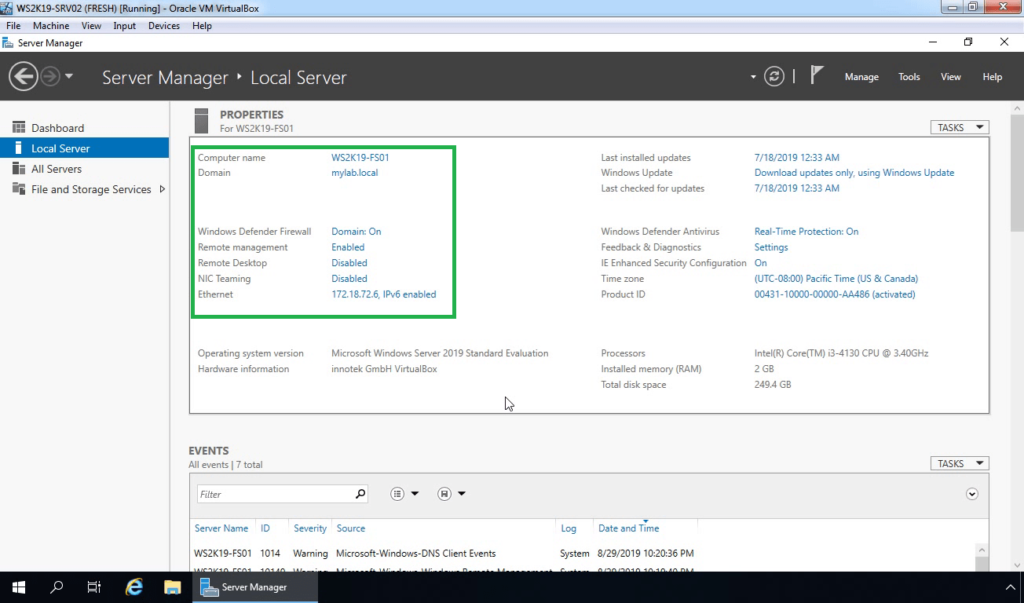
Task: Click Last checked for updates date
Action: (797, 188)
